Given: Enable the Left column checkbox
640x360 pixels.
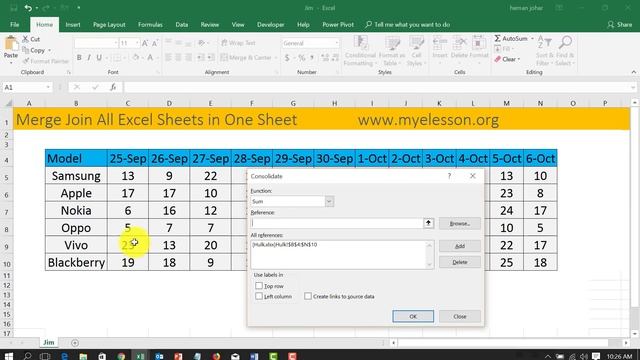Looking at the screenshot, I should (x=259, y=296).
